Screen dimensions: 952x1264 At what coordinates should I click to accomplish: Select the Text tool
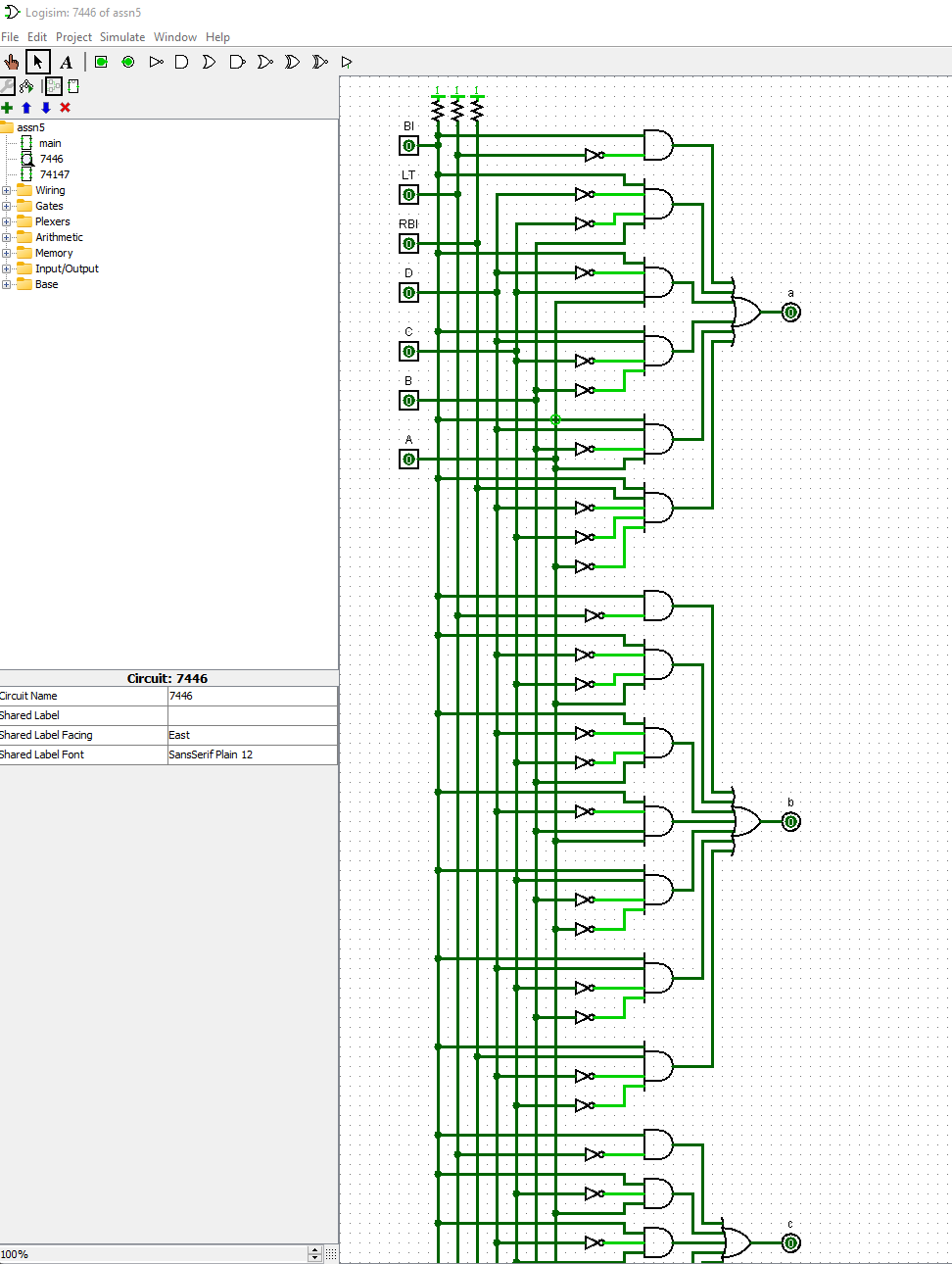click(66, 62)
